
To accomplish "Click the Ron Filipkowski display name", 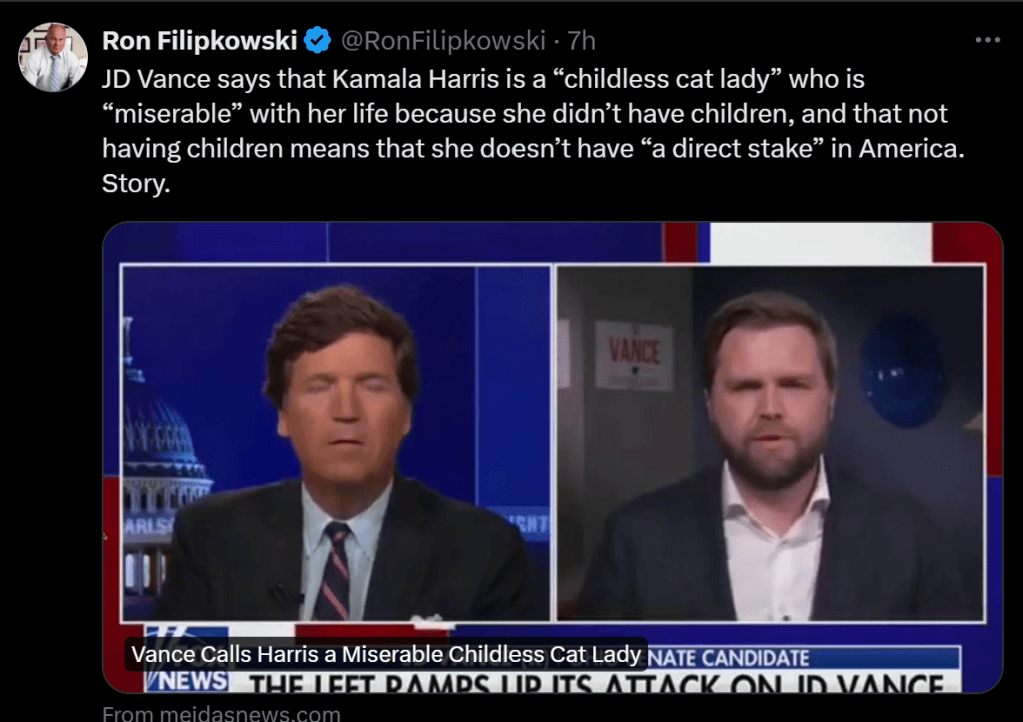I will click(200, 40).
